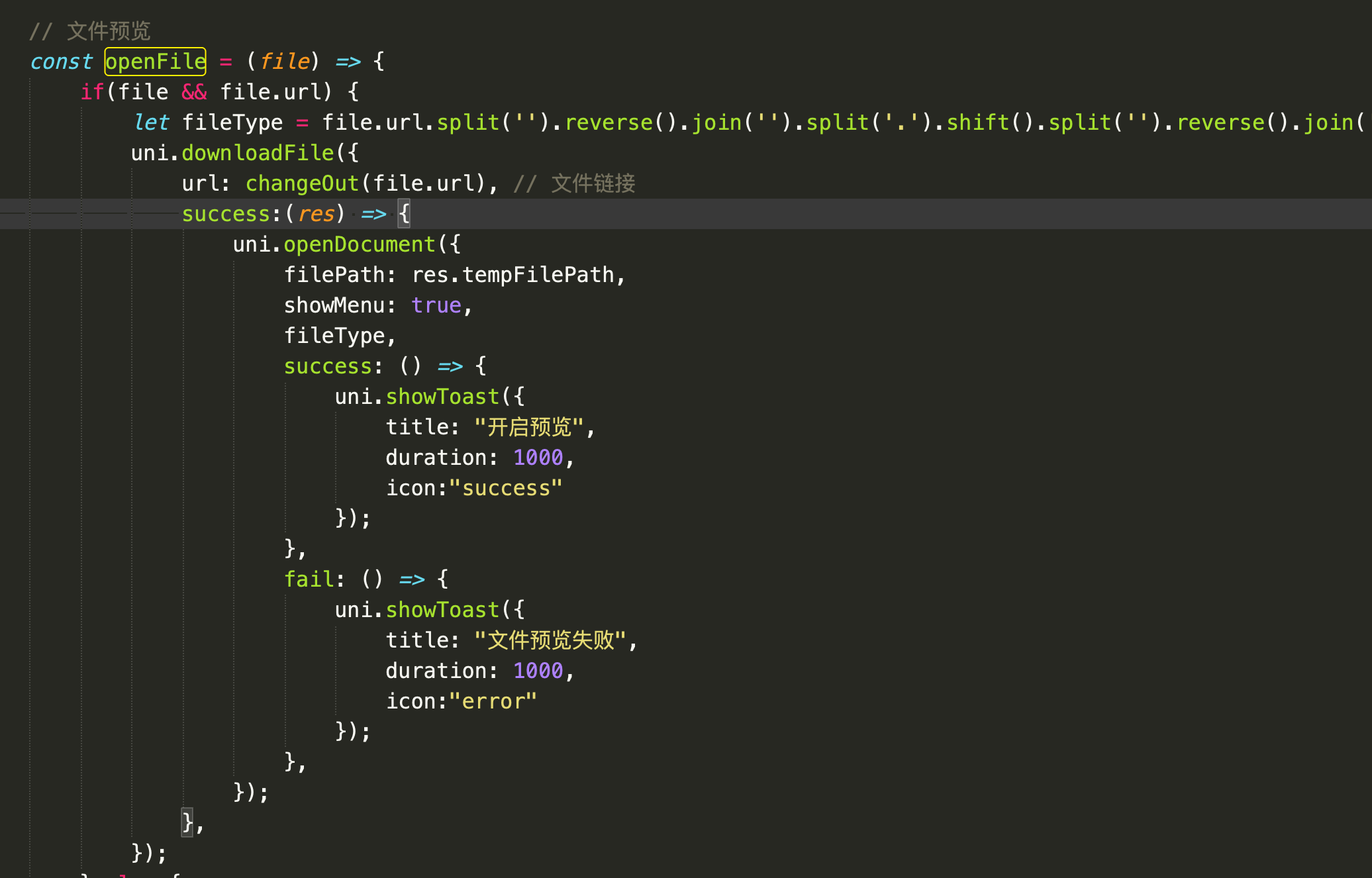Screen dimensions: 1372x878
Task: Click the changeOut function call
Action: pos(302,183)
